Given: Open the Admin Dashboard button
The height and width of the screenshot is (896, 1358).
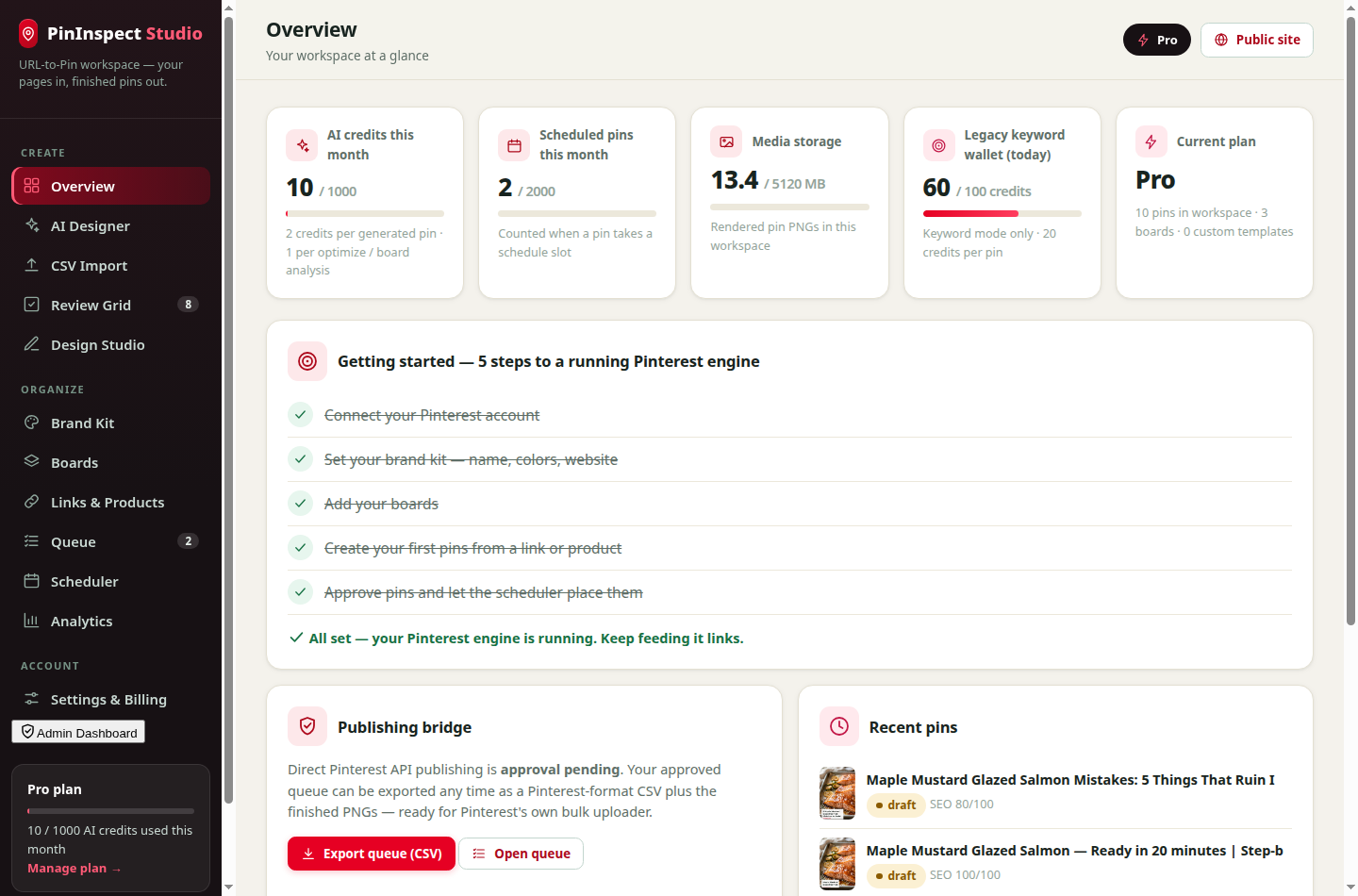Looking at the screenshot, I should tap(78, 732).
